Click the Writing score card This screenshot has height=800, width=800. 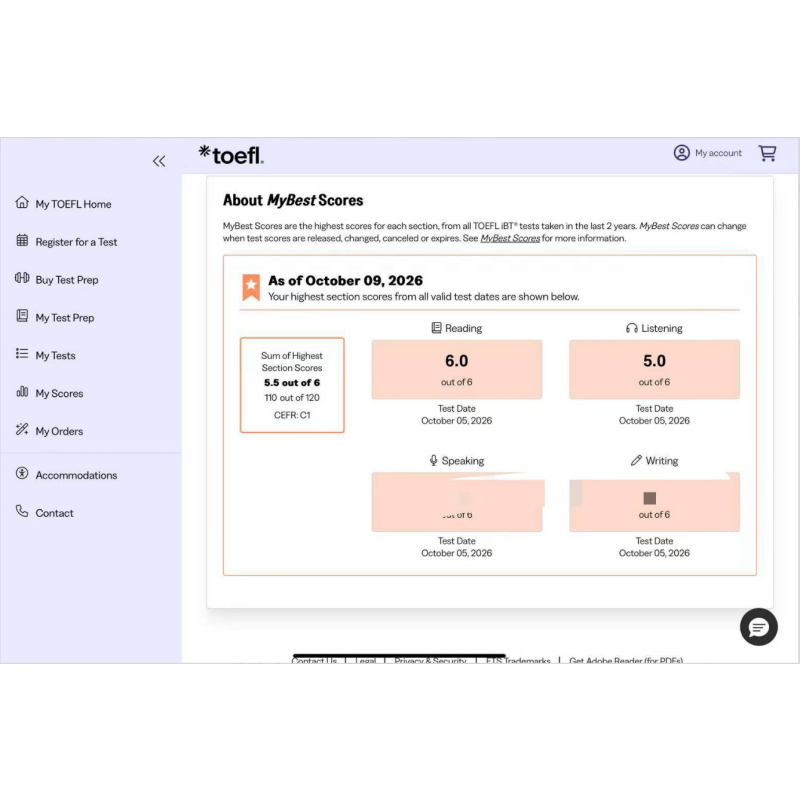click(x=654, y=502)
